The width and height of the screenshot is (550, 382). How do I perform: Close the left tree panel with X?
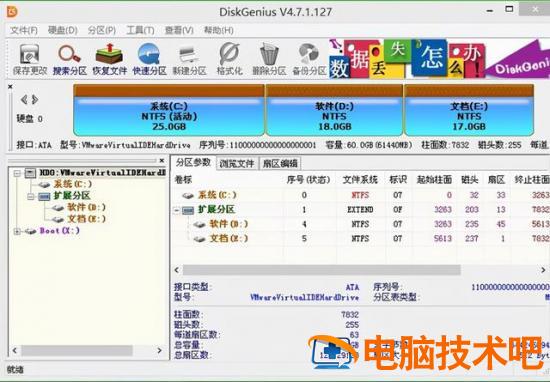pyautogui.click(x=162, y=160)
